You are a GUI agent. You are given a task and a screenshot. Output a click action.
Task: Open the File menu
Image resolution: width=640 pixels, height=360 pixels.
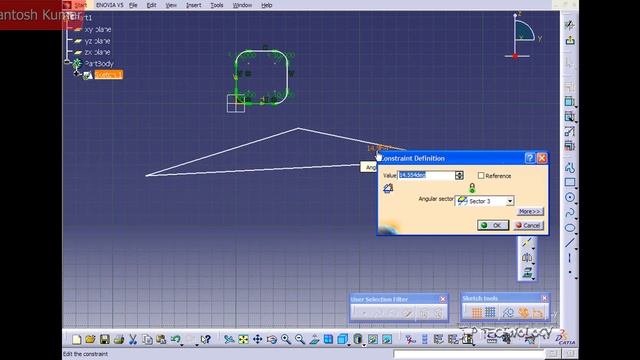coord(133,5)
